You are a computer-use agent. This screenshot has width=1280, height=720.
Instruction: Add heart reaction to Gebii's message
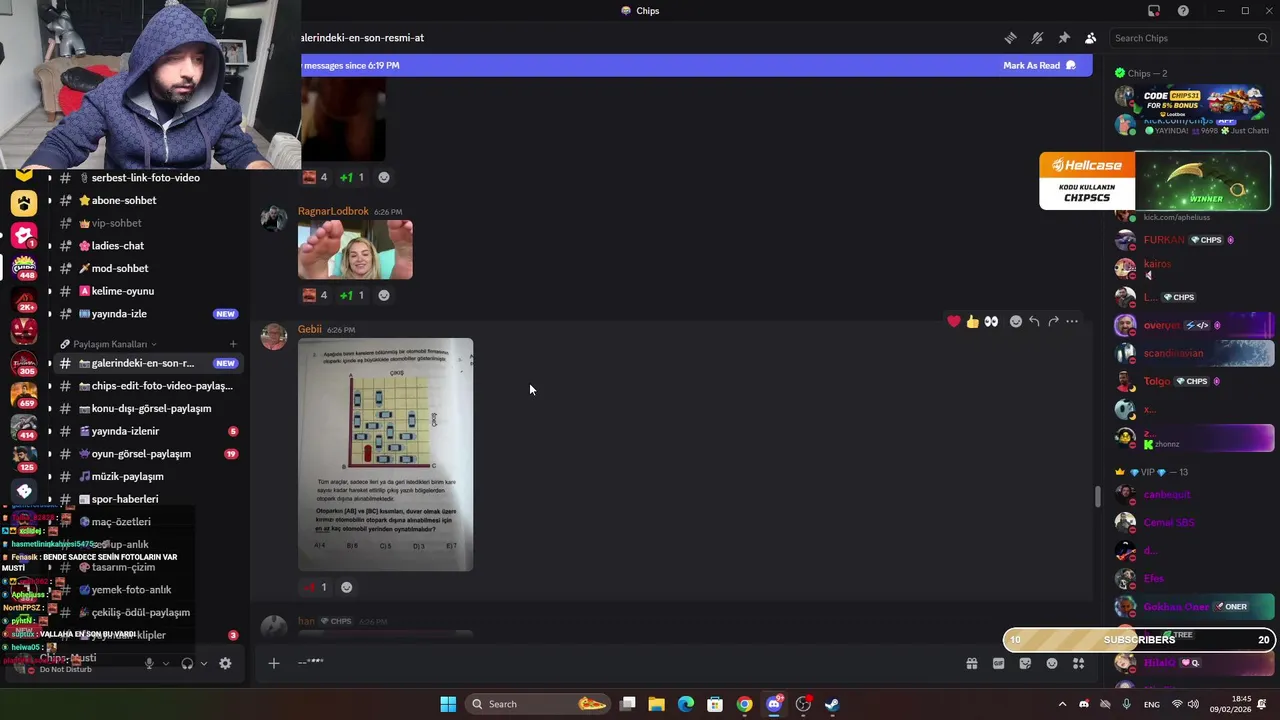[953, 321]
